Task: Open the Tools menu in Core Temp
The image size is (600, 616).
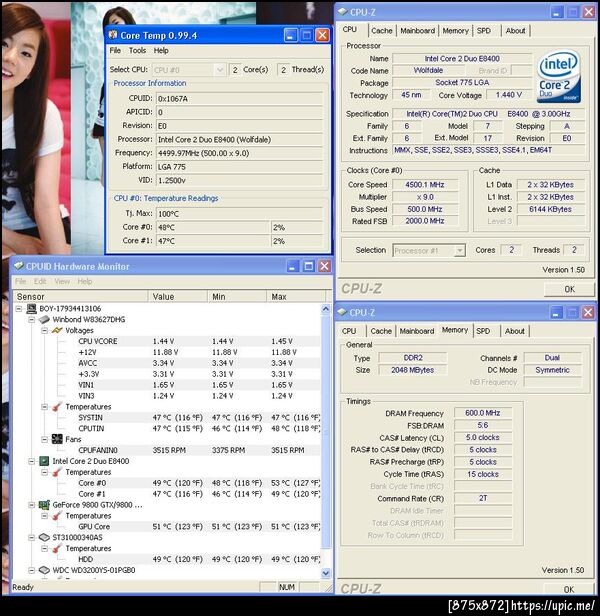Action: pos(138,50)
